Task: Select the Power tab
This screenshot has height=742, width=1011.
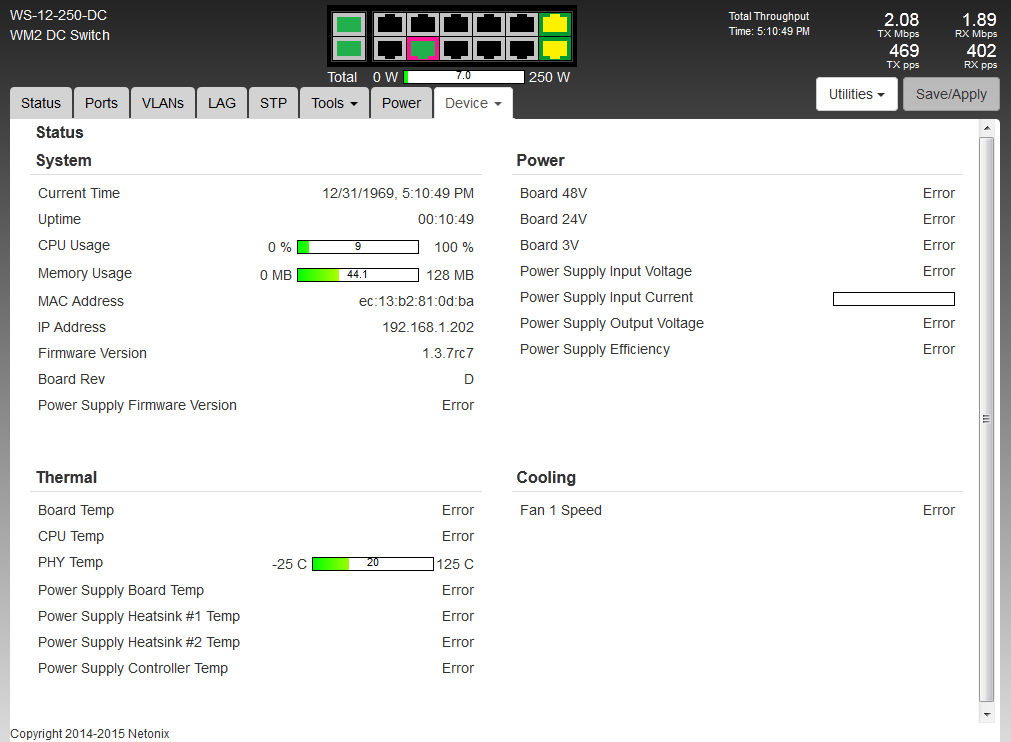Action: [401, 103]
